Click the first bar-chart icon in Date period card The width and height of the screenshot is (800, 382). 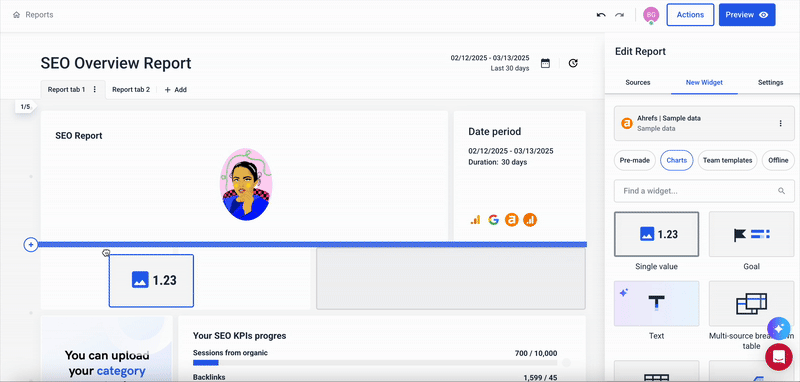(475, 220)
